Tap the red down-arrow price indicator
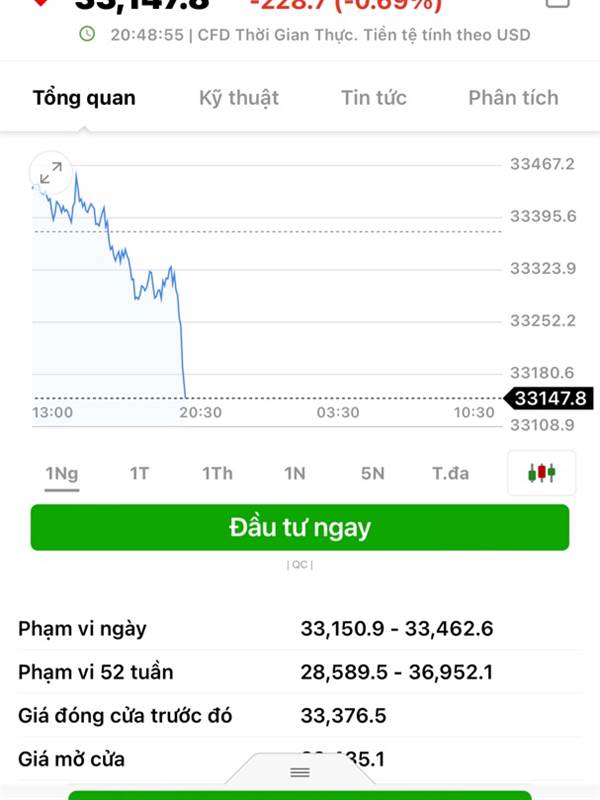The image size is (600, 800). coord(40,3)
